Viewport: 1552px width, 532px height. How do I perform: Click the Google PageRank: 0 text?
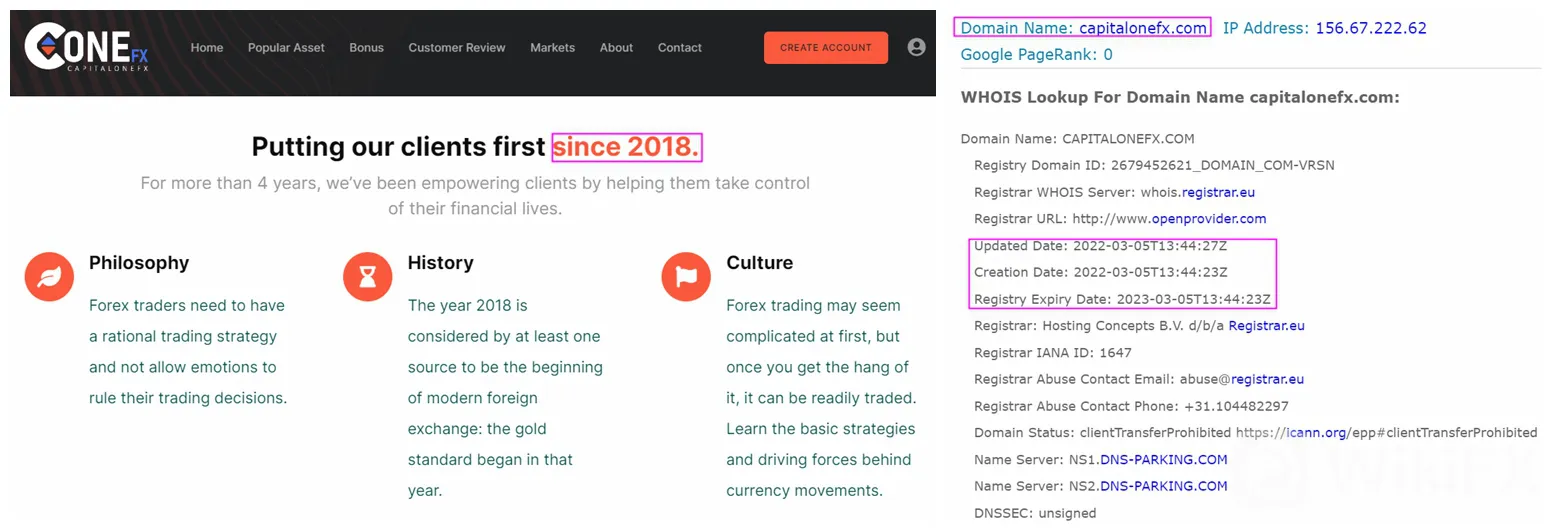pyautogui.click(x=1036, y=54)
